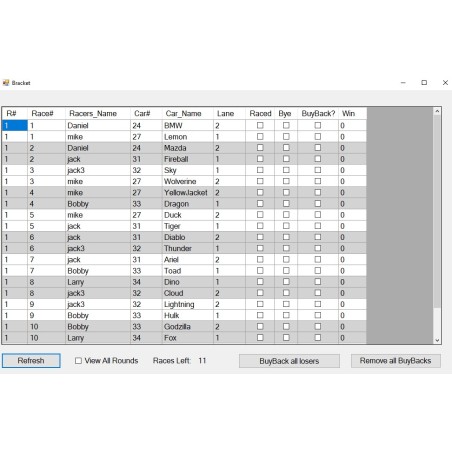Click the grid vertical scrollbar thumb

click(437, 211)
